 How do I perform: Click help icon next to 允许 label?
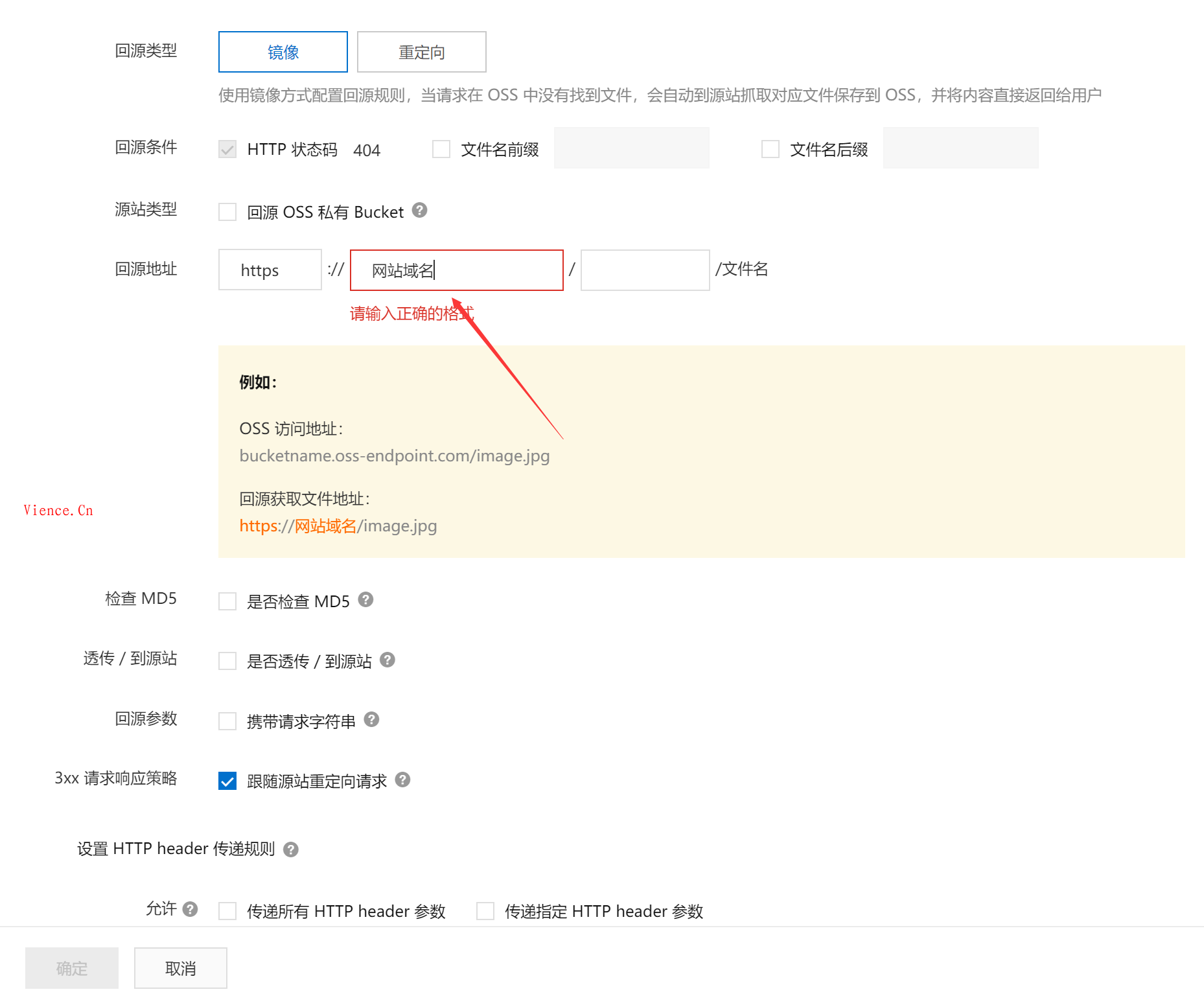coord(190,909)
